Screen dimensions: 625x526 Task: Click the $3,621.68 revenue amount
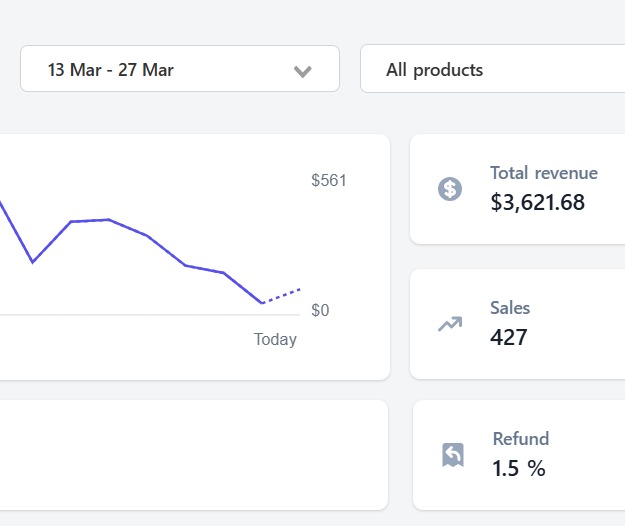537,203
